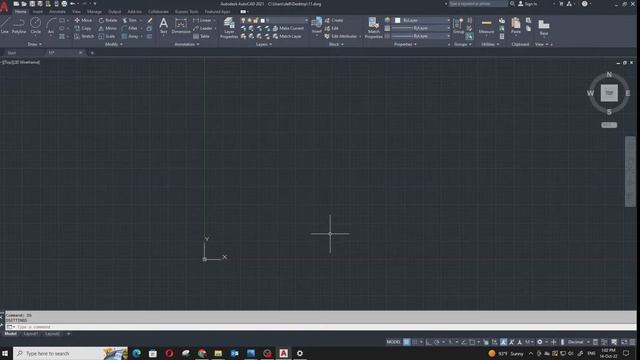Image resolution: width=640 pixels, height=360 pixels.
Task: Open Layer Properties manager
Action: pyautogui.click(x=229, y=28)
